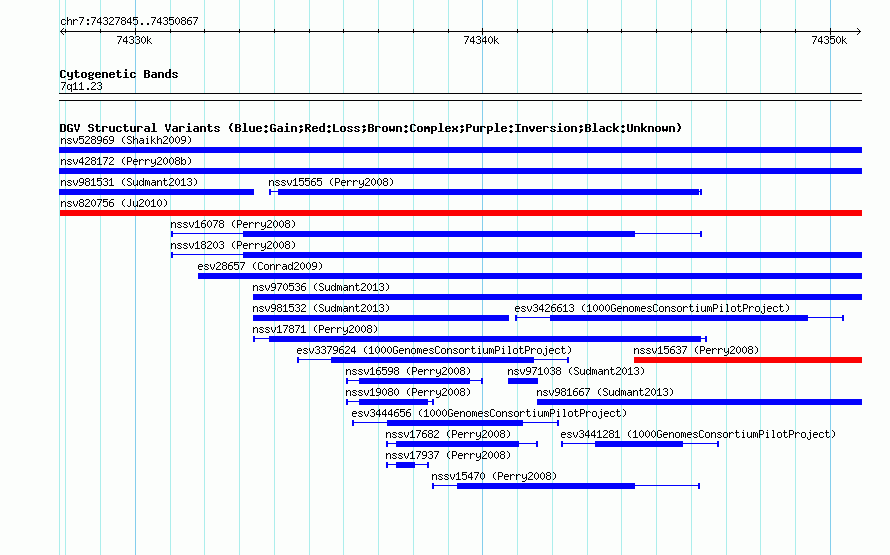Open the nssv17682 (Perry2008) variant bar

[461, 444]
